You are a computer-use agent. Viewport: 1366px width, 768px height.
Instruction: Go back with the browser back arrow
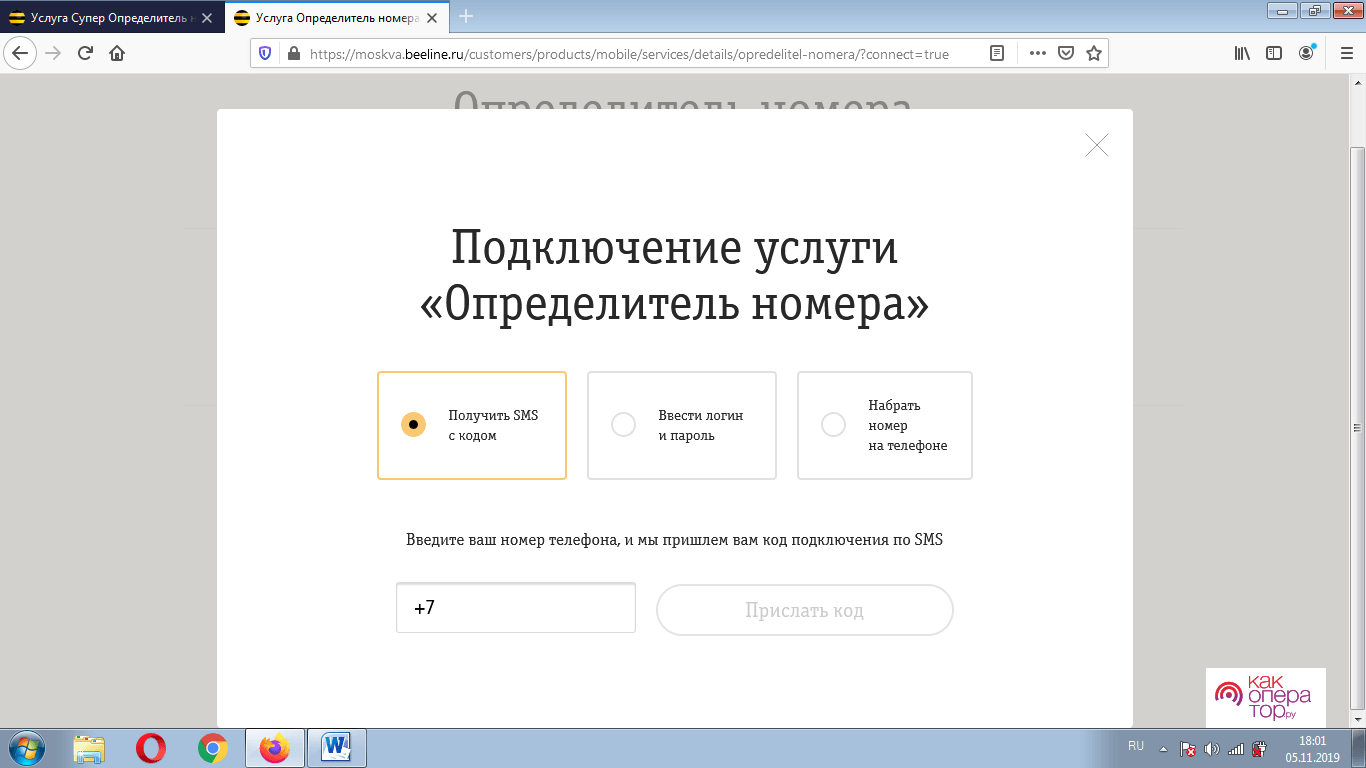coord(19,53)
